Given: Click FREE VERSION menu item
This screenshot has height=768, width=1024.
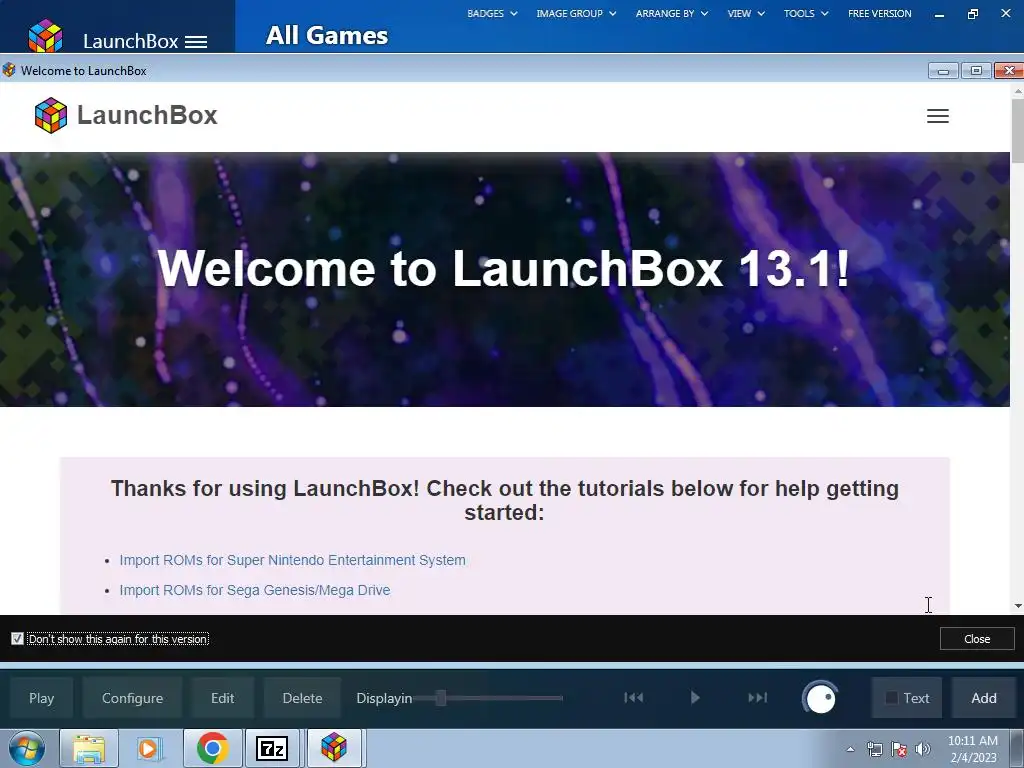Looking at the screenshot, I should tap(879, 13).
